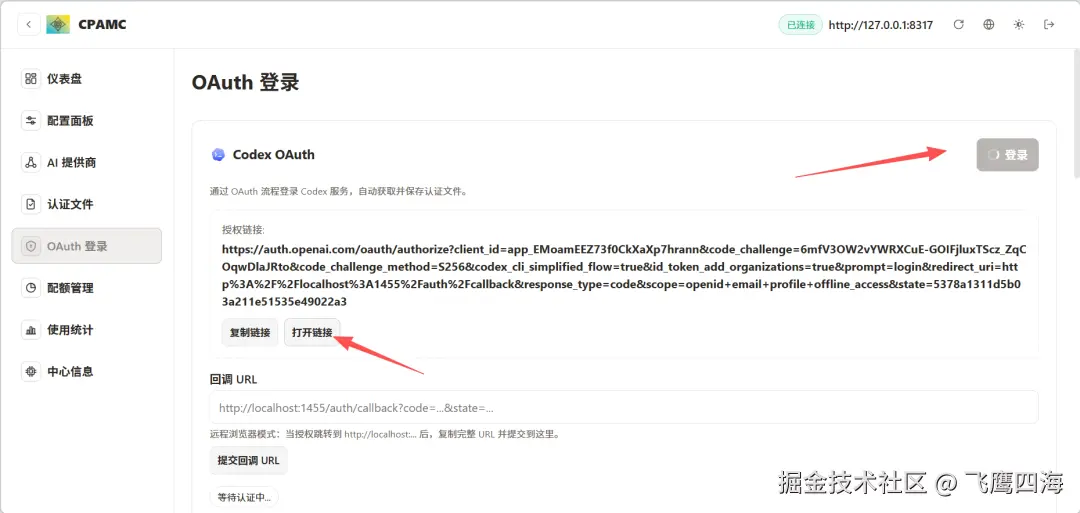Click the 通过 OAuth 流程登录 description text

339,191
